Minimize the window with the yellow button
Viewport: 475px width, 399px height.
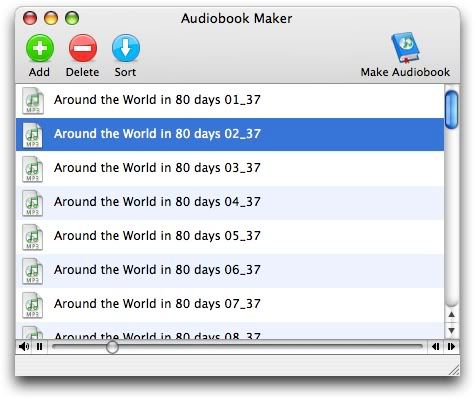[x=51, y=18]
